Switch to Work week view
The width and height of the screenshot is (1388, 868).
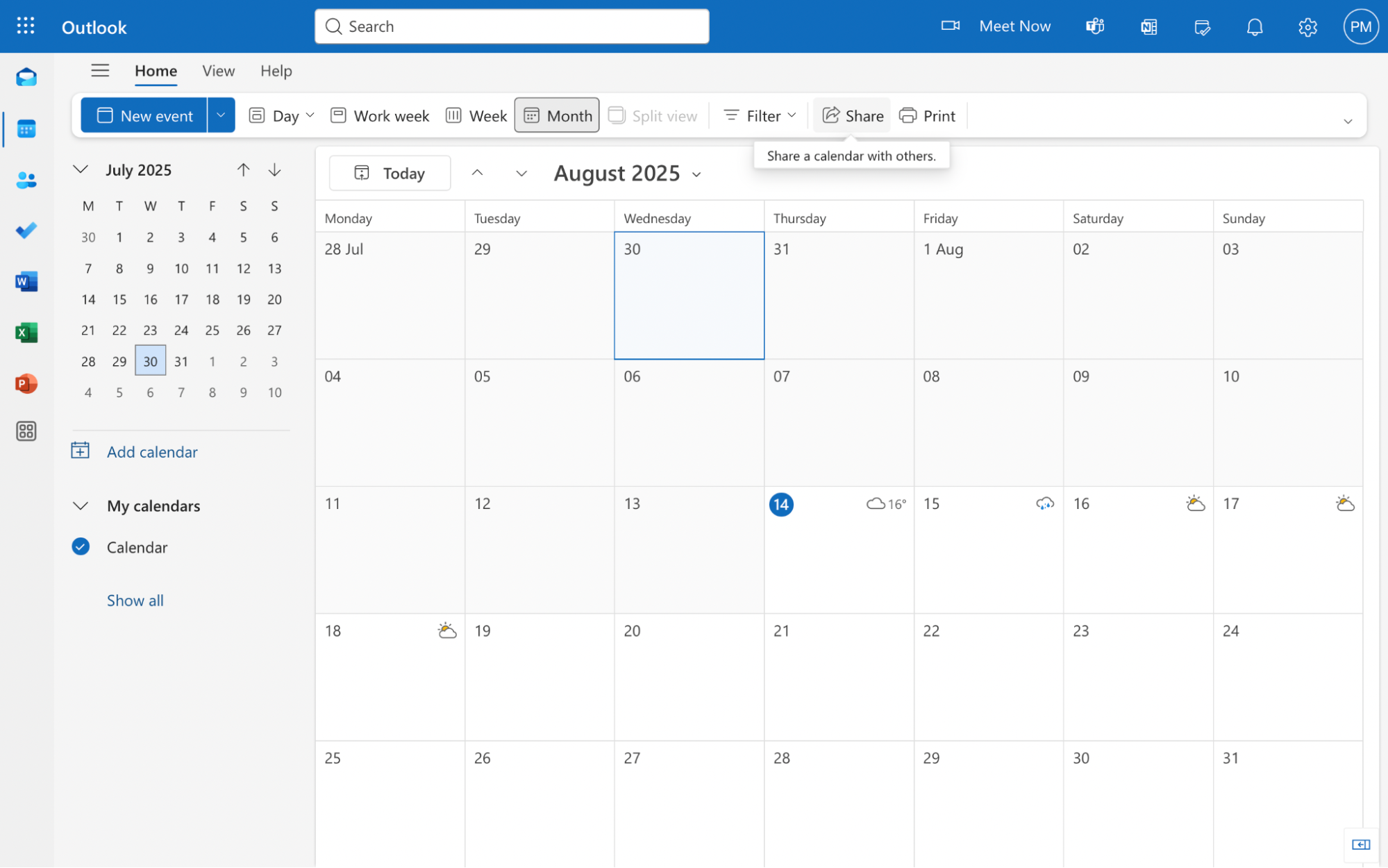click(379, 115)
